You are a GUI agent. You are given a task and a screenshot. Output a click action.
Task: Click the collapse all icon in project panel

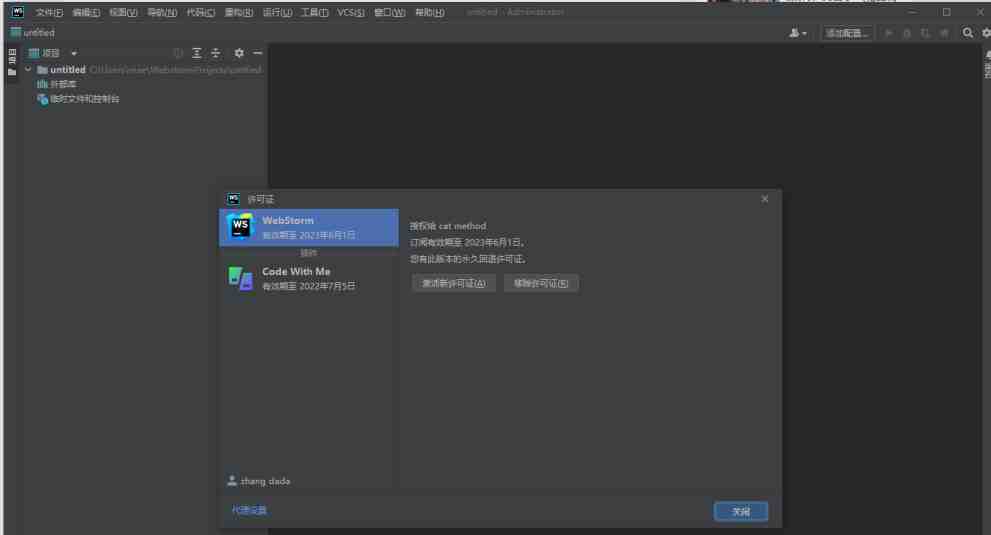pyautogui.click(x=216, y=53)
